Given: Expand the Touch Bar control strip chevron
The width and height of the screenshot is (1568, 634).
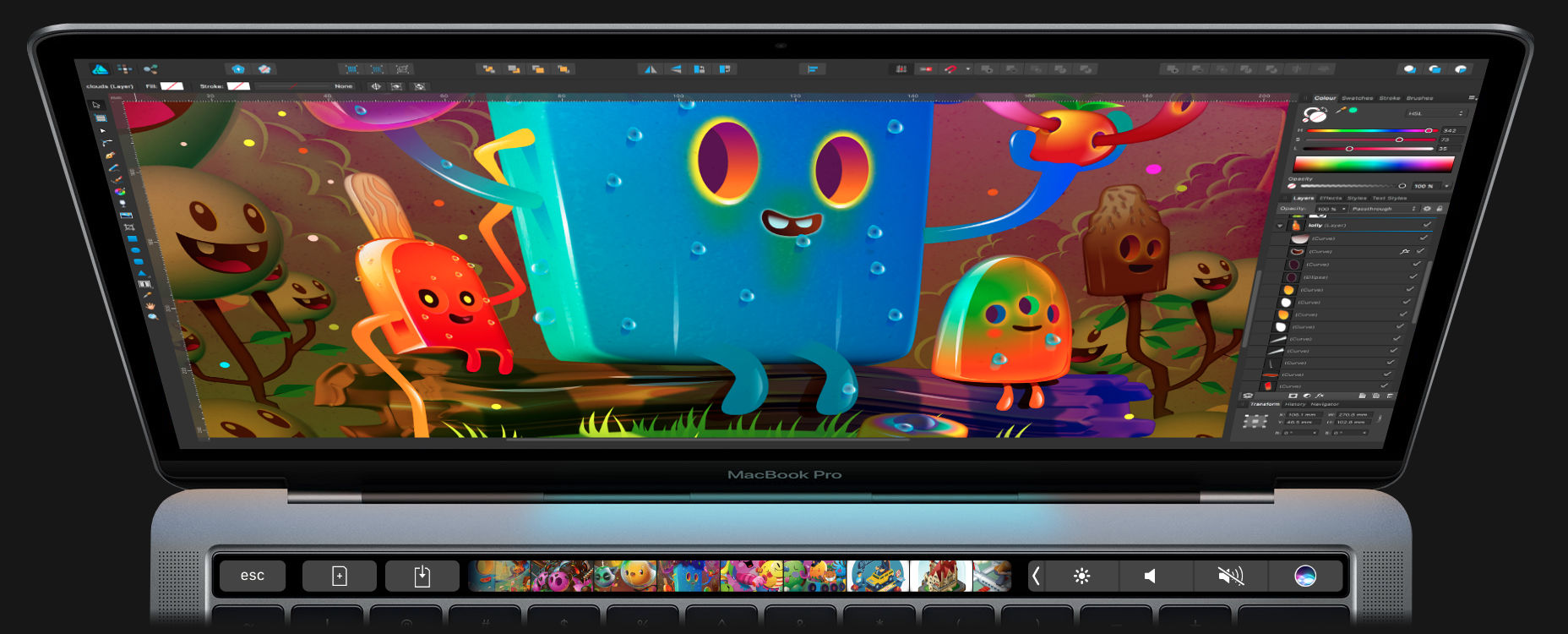Looking at the screenshot, I should pyautogui.click(x=1036, y=576).
